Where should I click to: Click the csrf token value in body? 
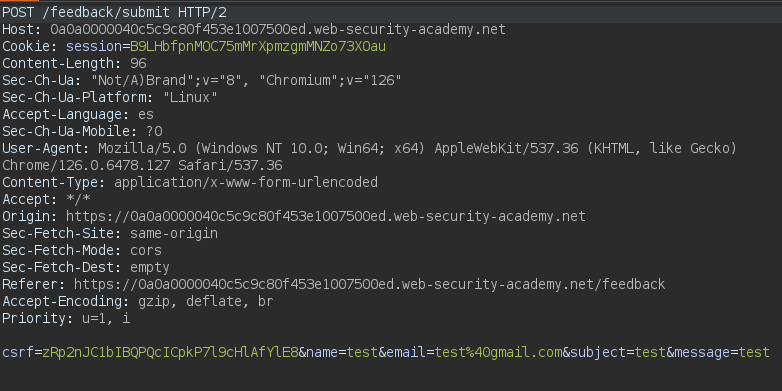[x=170, y=353]
